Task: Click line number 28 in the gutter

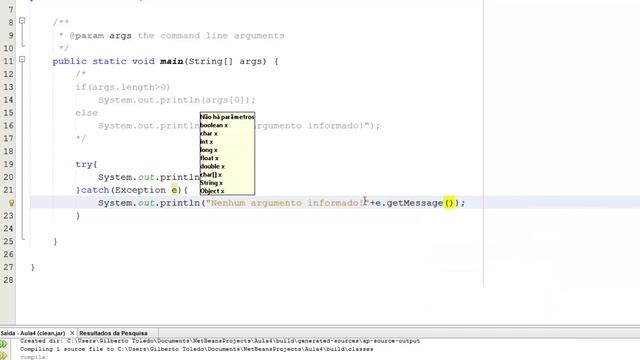Action: (9, 280)
